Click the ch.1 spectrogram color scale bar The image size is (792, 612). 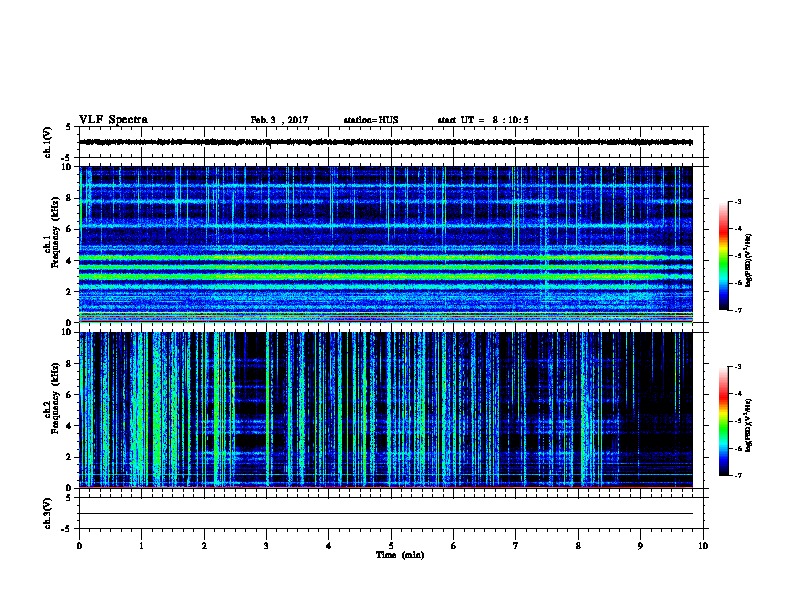click(x=723, y=256)
